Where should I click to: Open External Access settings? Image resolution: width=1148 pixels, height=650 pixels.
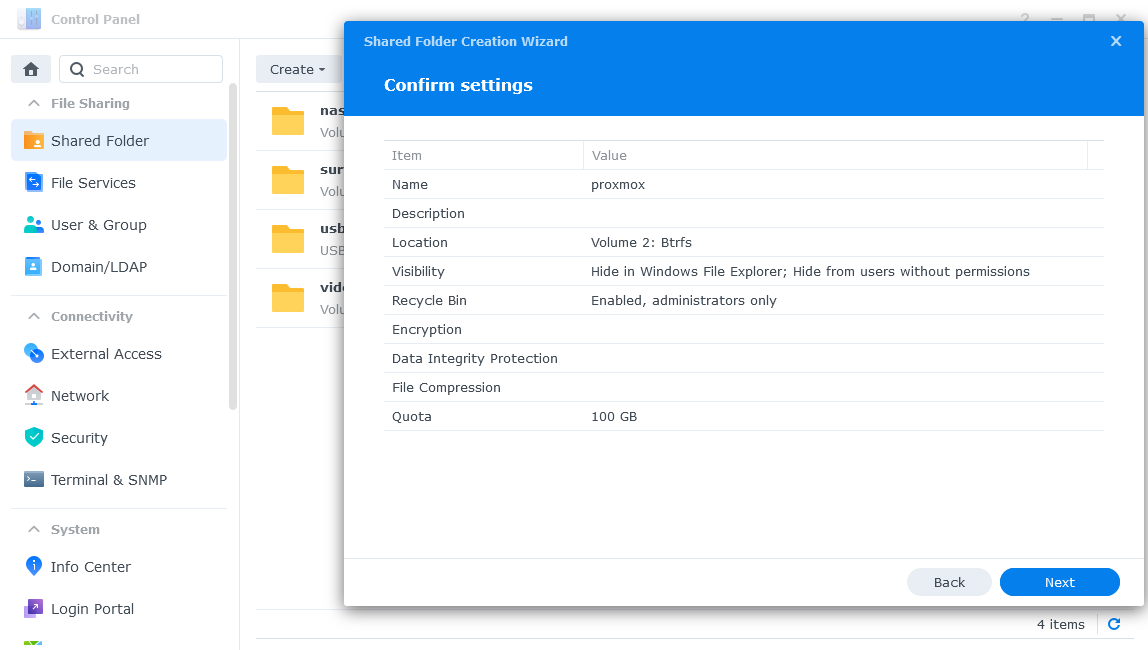click(x=106, y=354)
